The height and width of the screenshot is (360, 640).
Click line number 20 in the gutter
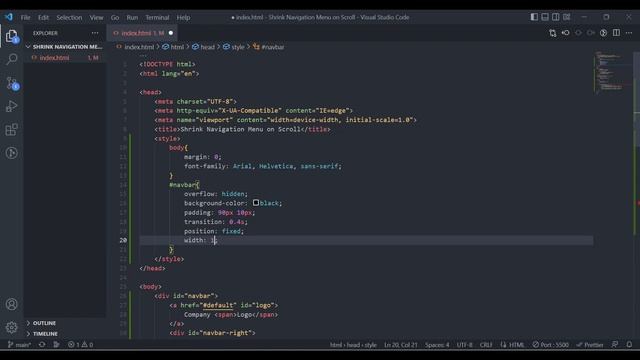pos(123,240)
